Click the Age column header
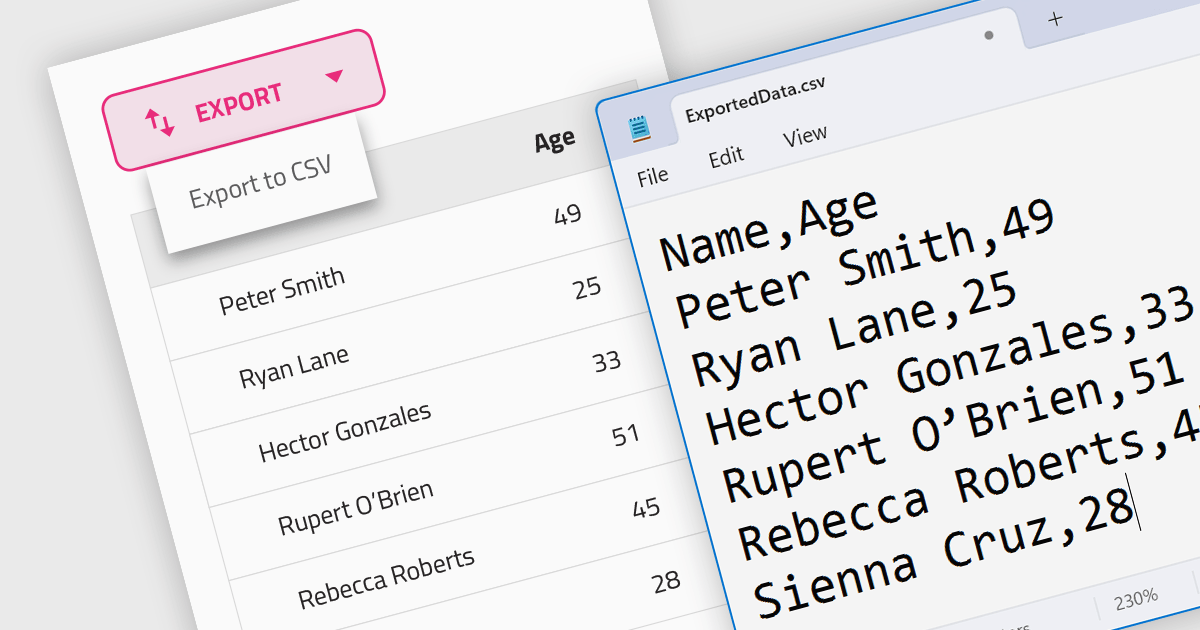 (554, 141)
